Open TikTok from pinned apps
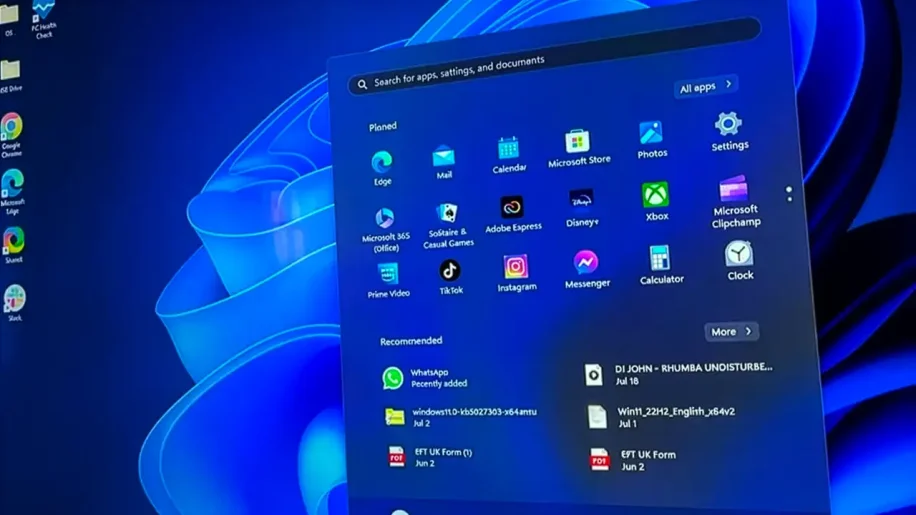Screen dimensions: 916x515 450,271
